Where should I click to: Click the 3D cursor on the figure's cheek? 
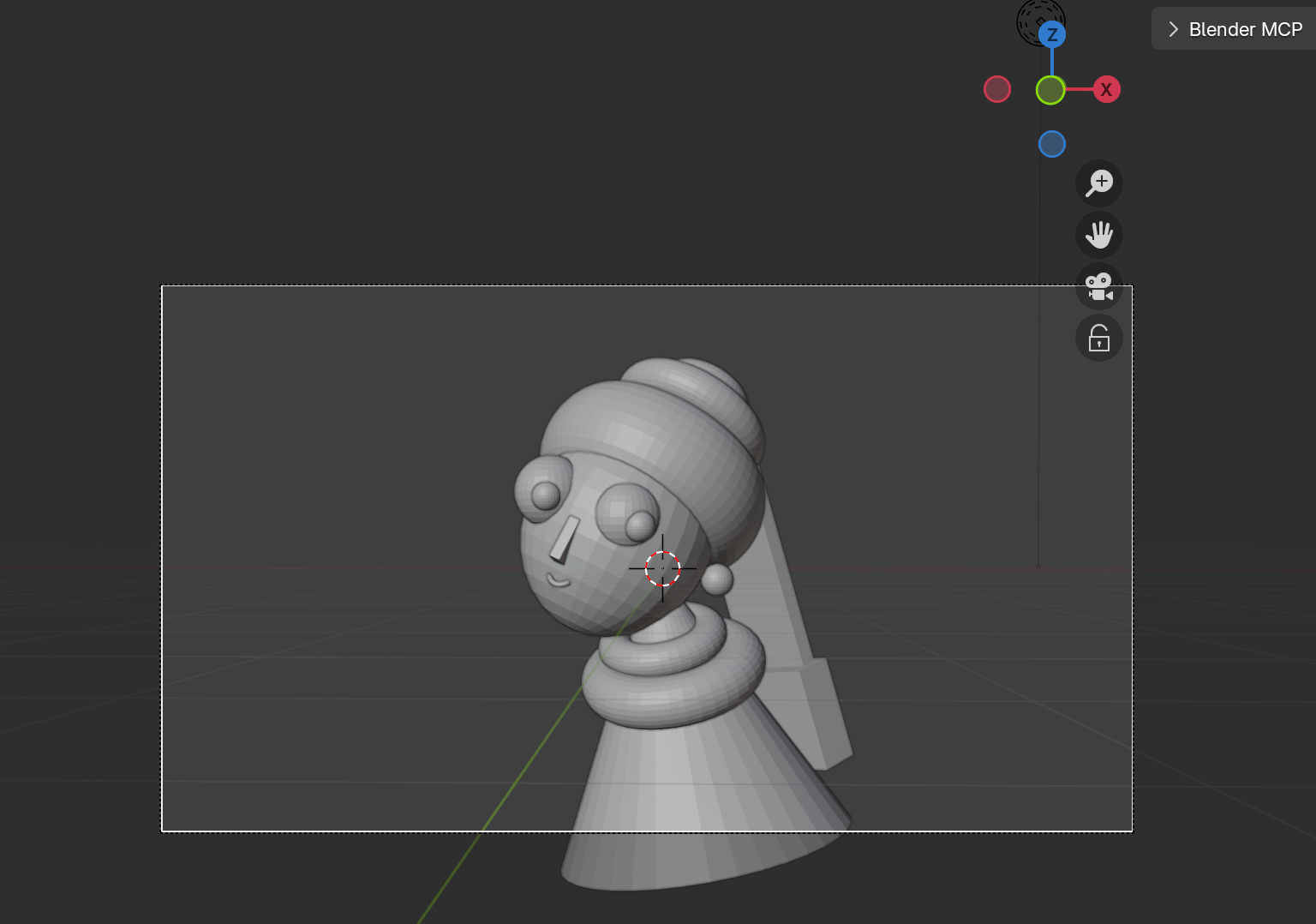point(663,567)
